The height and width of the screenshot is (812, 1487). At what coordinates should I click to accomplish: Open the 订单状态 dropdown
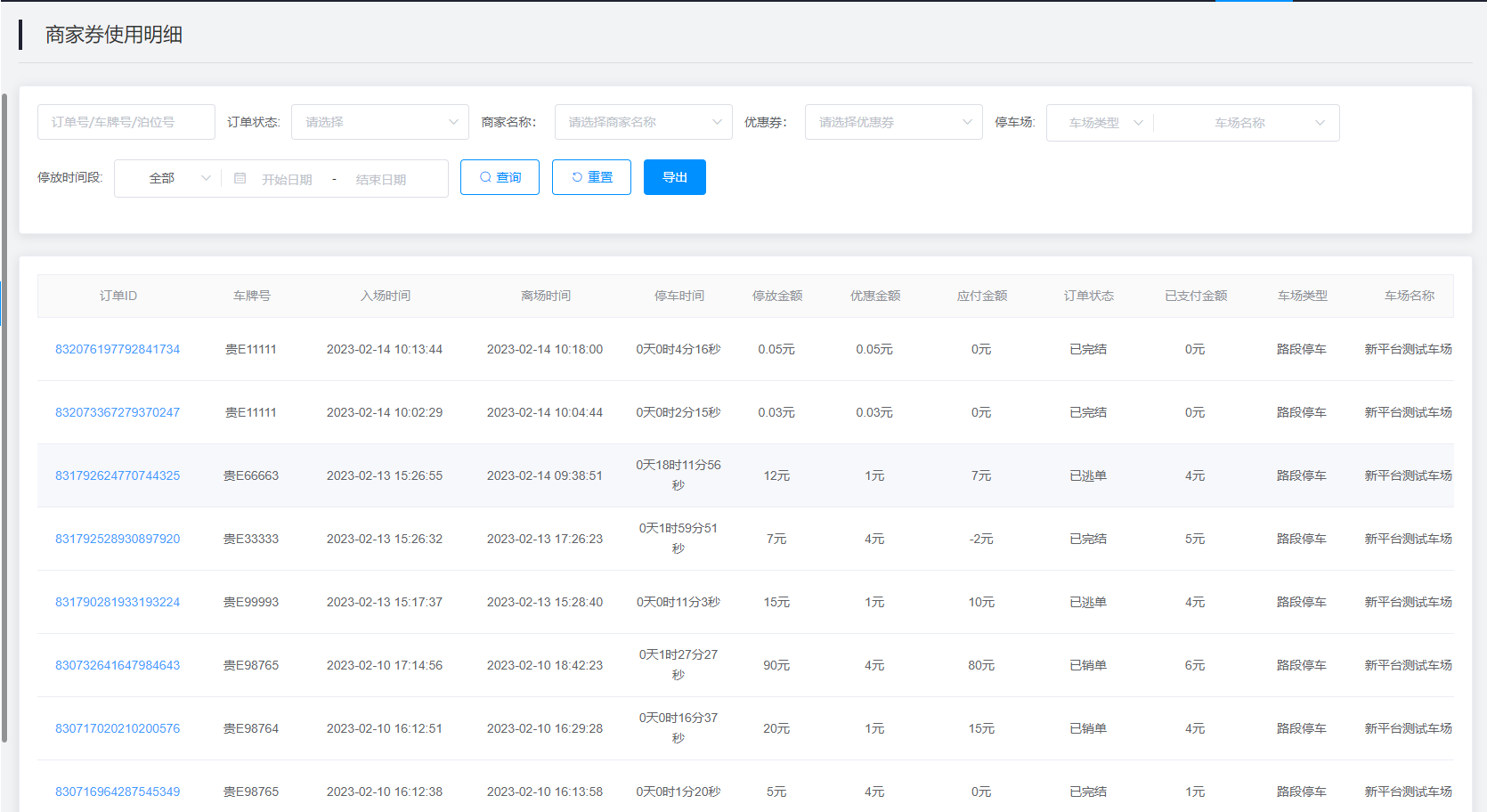[379, 122]
